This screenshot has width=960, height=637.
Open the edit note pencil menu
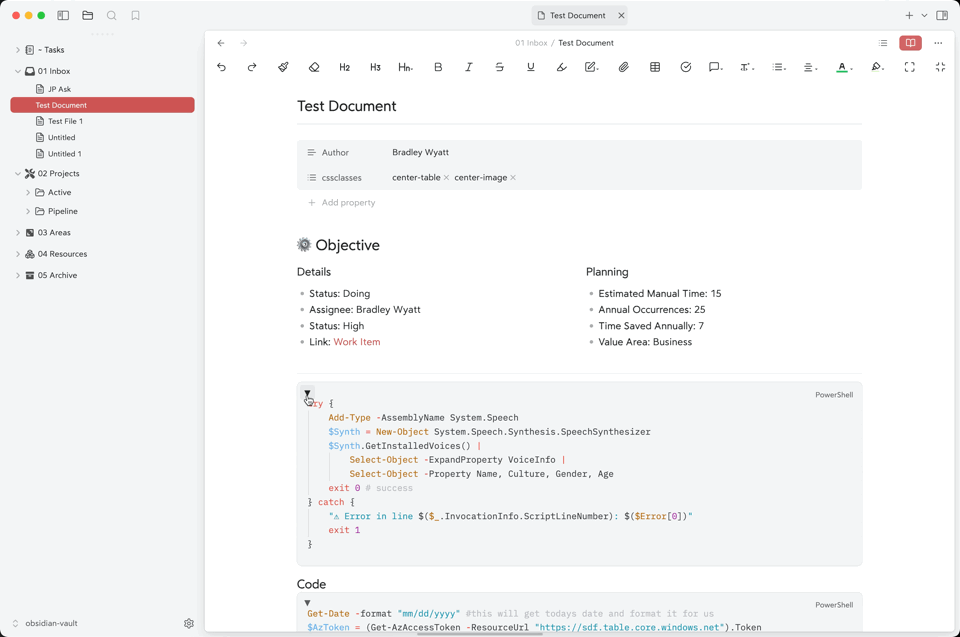pos(591,67)
